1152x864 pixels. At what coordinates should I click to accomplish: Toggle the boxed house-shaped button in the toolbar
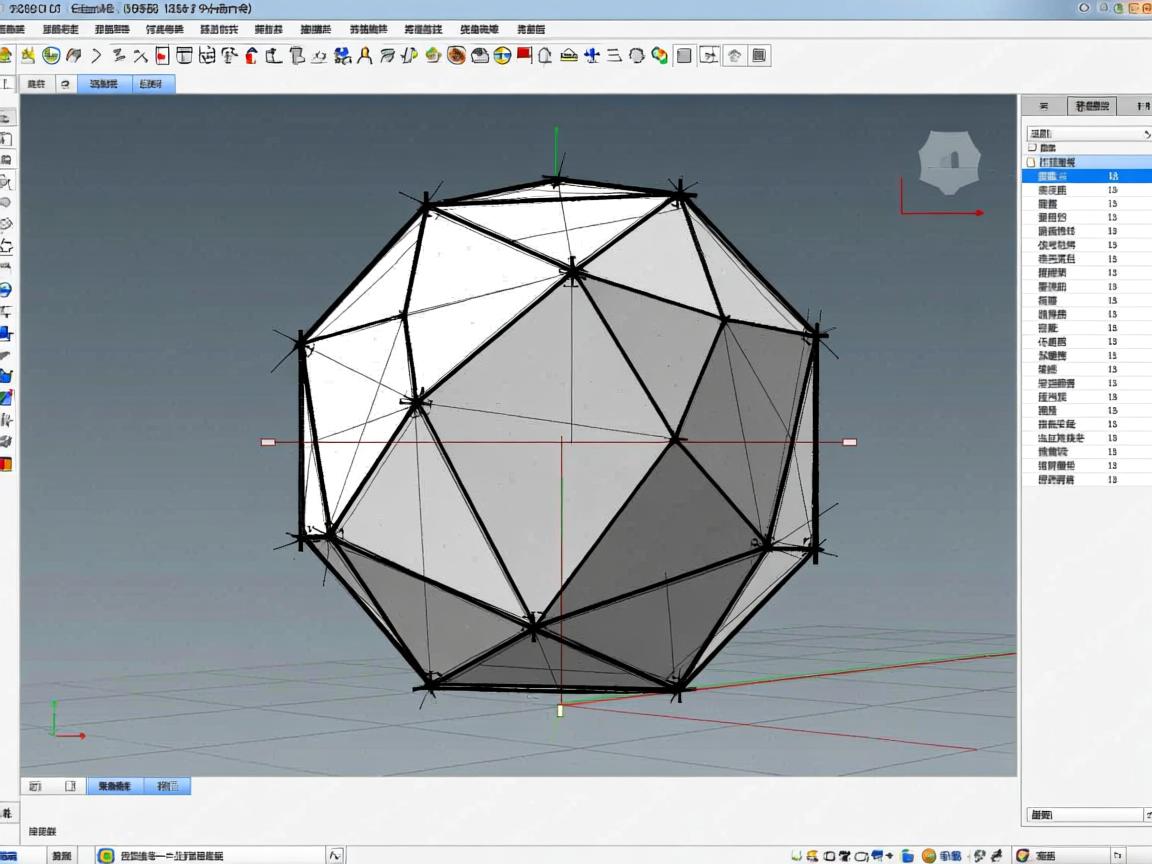coord(735,56)
